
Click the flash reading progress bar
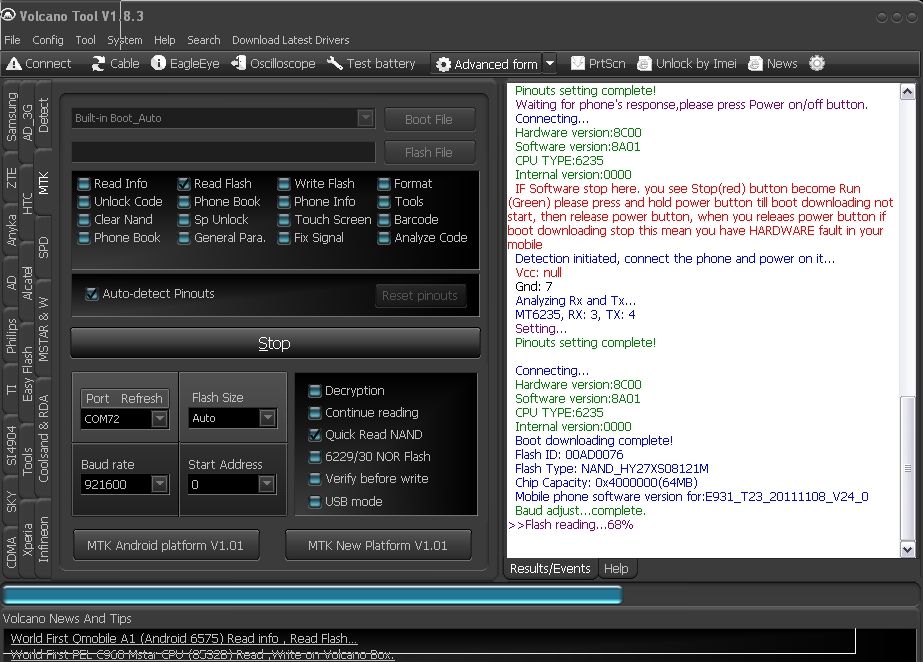312,595
